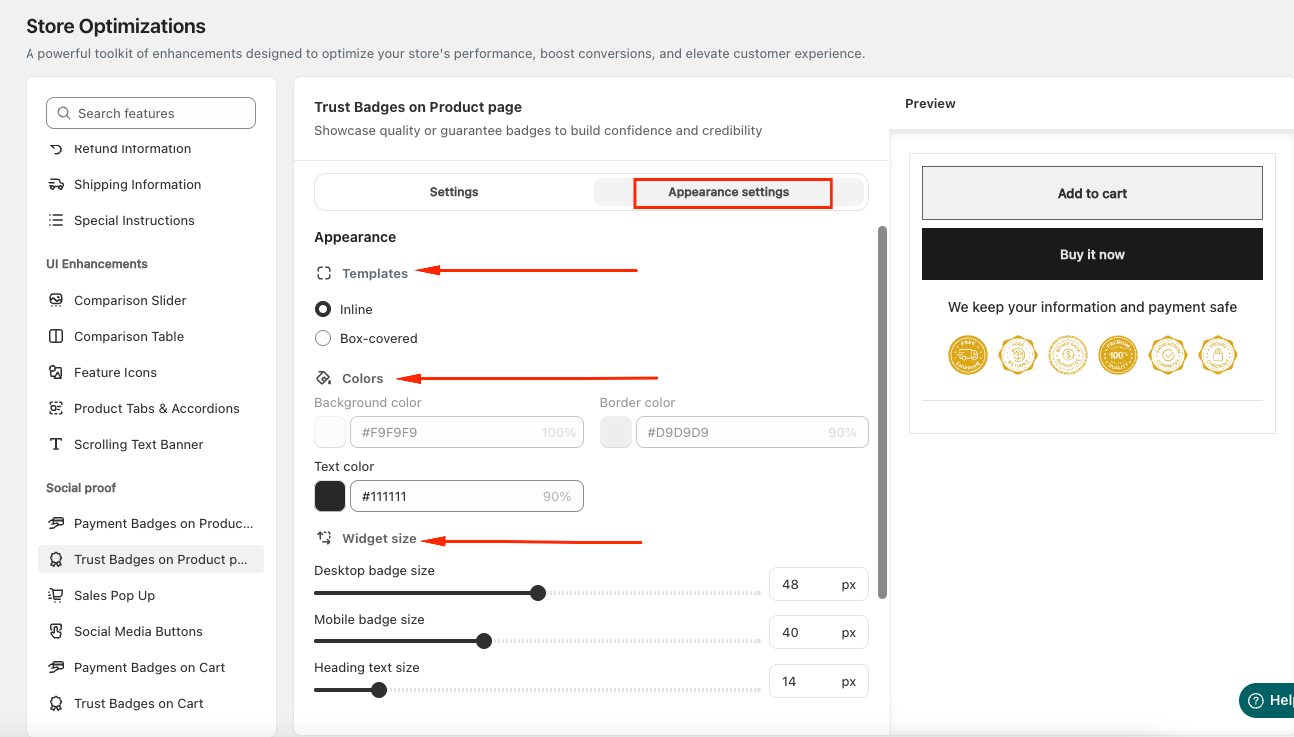
Task: Select the Inline template radio button
Action: [323, 309]
